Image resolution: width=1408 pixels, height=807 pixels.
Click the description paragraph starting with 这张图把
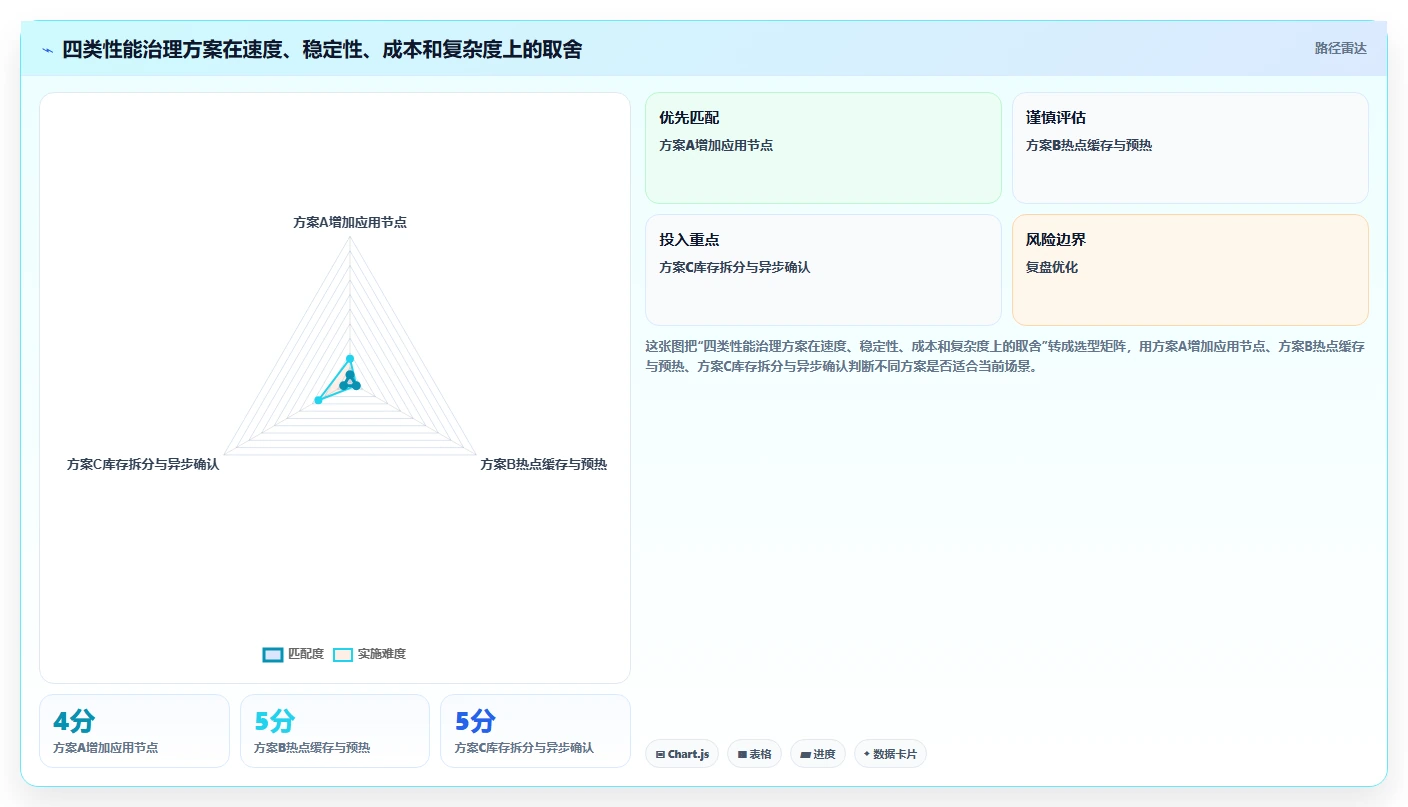1006,356
